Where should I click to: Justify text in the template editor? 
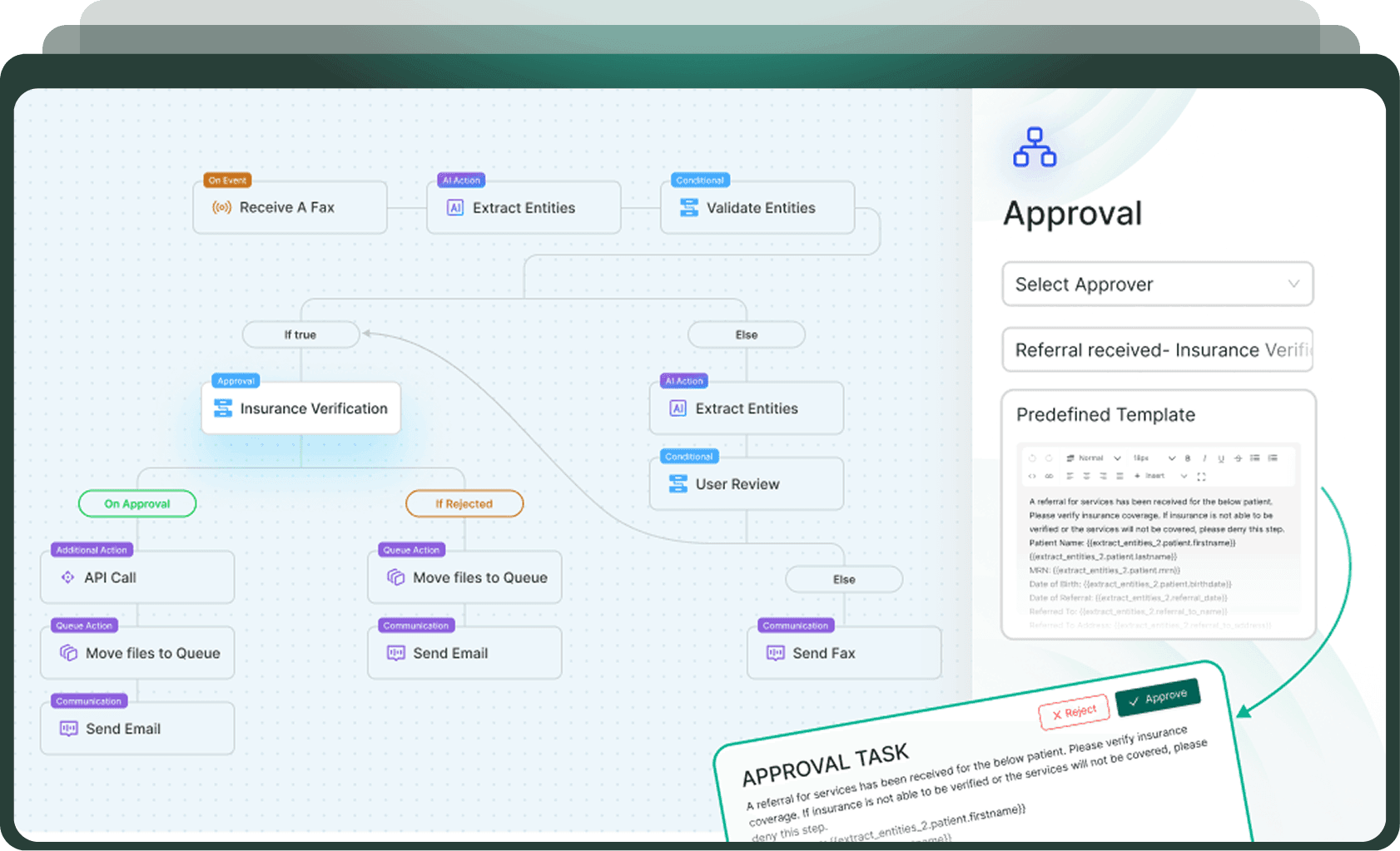(x=1120, y=476)
